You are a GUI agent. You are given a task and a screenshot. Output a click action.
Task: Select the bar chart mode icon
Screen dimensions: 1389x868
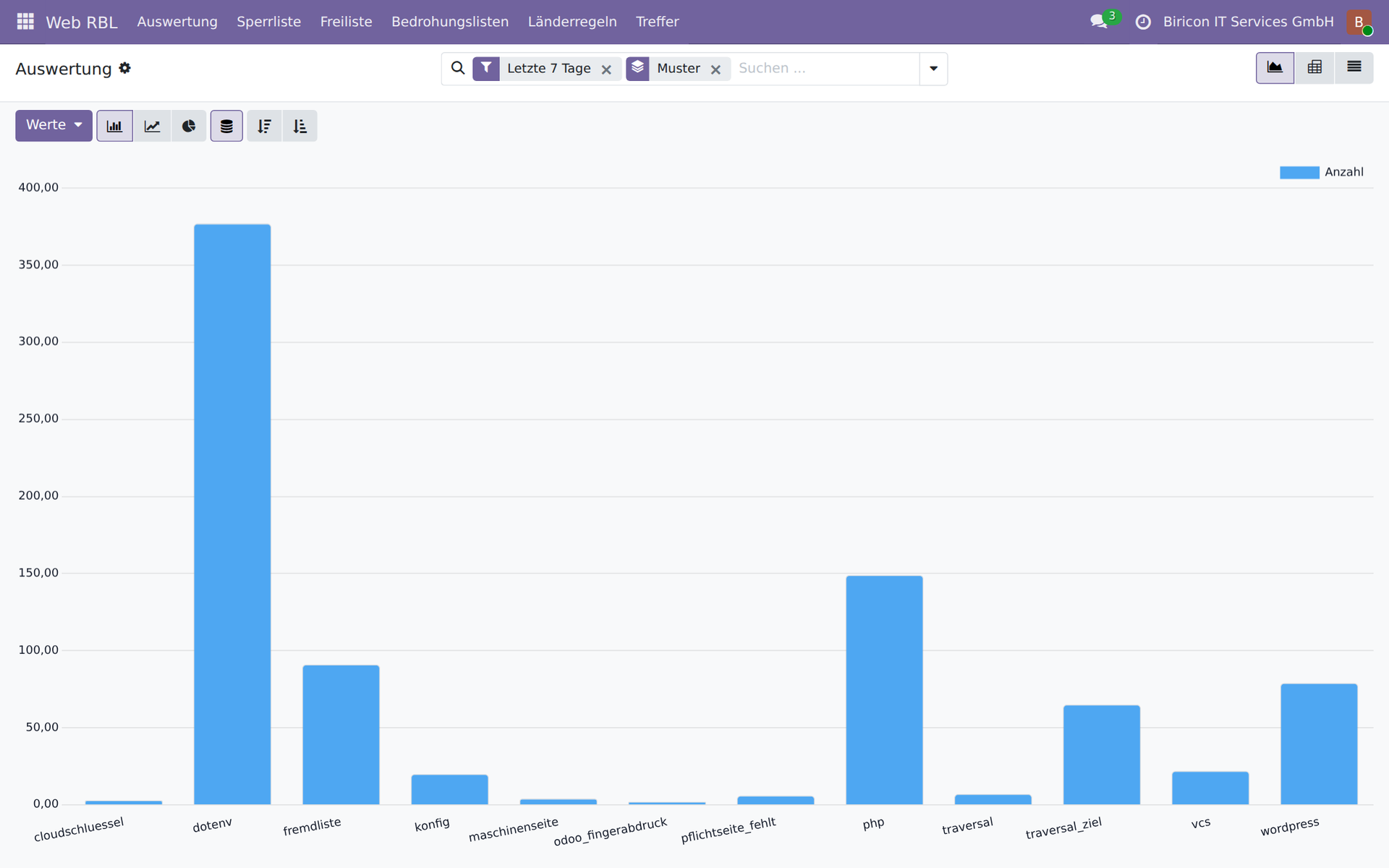coord(114,126)
